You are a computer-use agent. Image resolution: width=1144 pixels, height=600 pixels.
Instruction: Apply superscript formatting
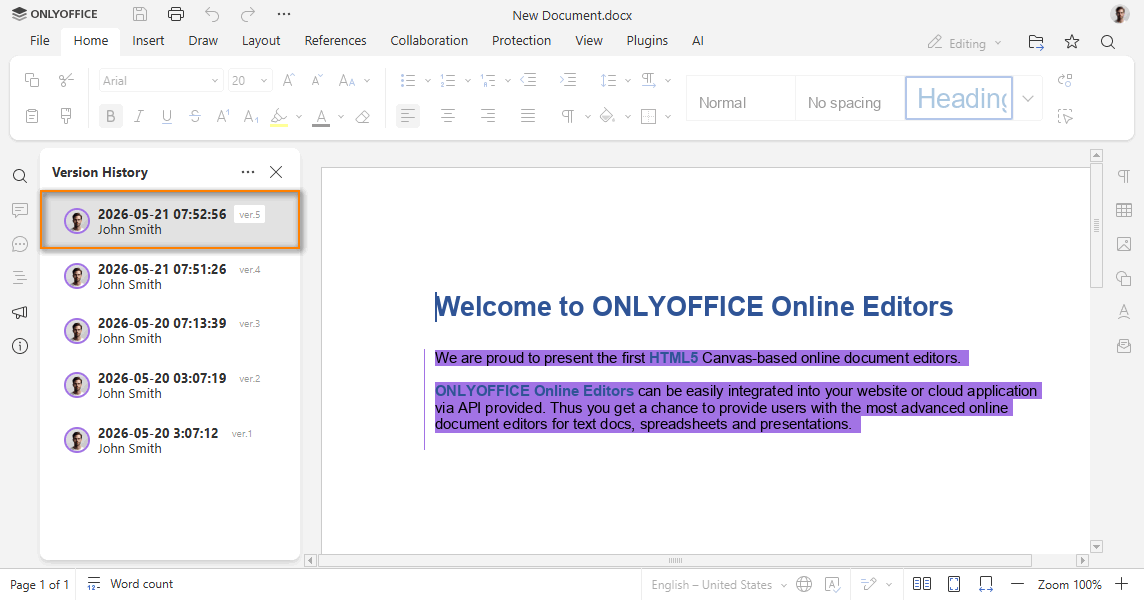[x=223, y=116]
